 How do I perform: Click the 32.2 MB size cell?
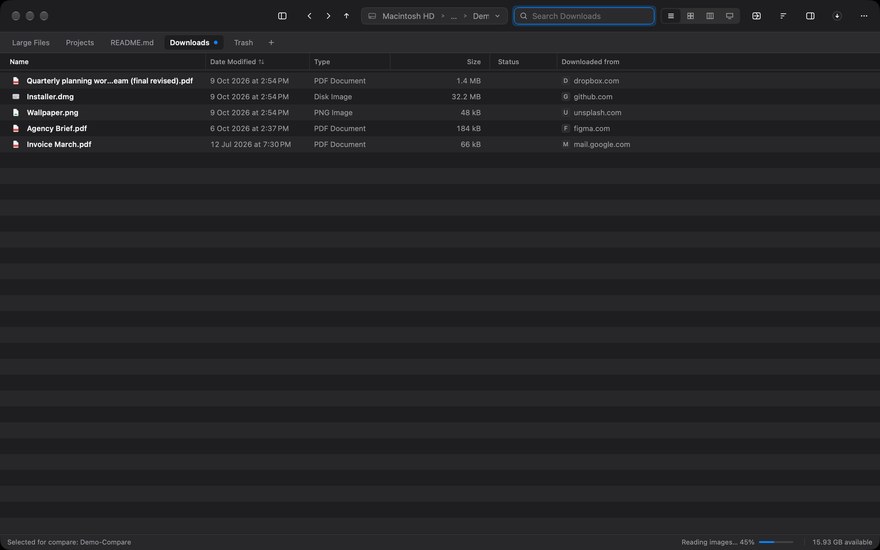point(466,97)
